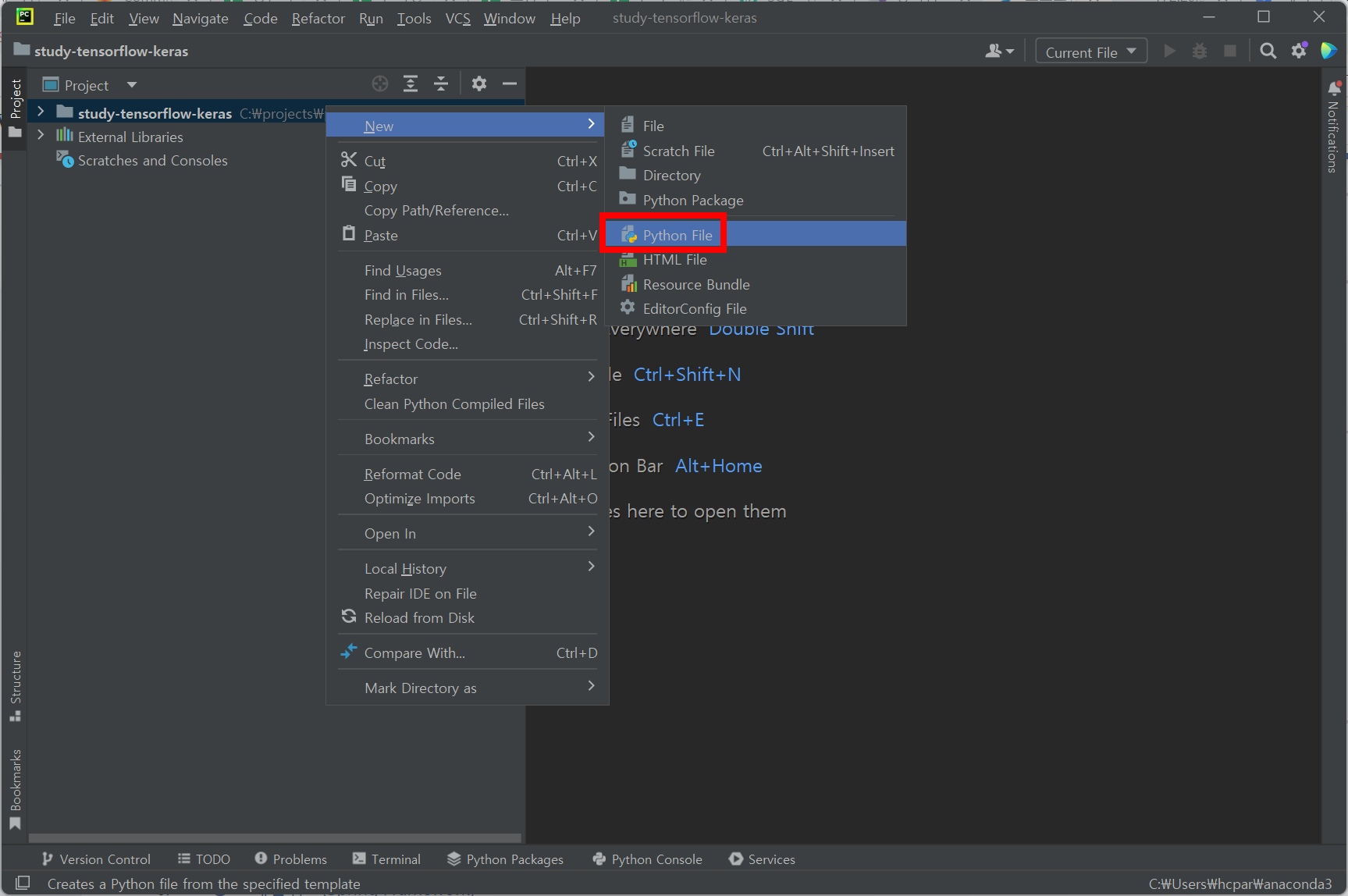The image size is (1348, 896).
Task: Click the Collapse All icon in Project panel
Action: pyautogui.click(x=441, y=84)
